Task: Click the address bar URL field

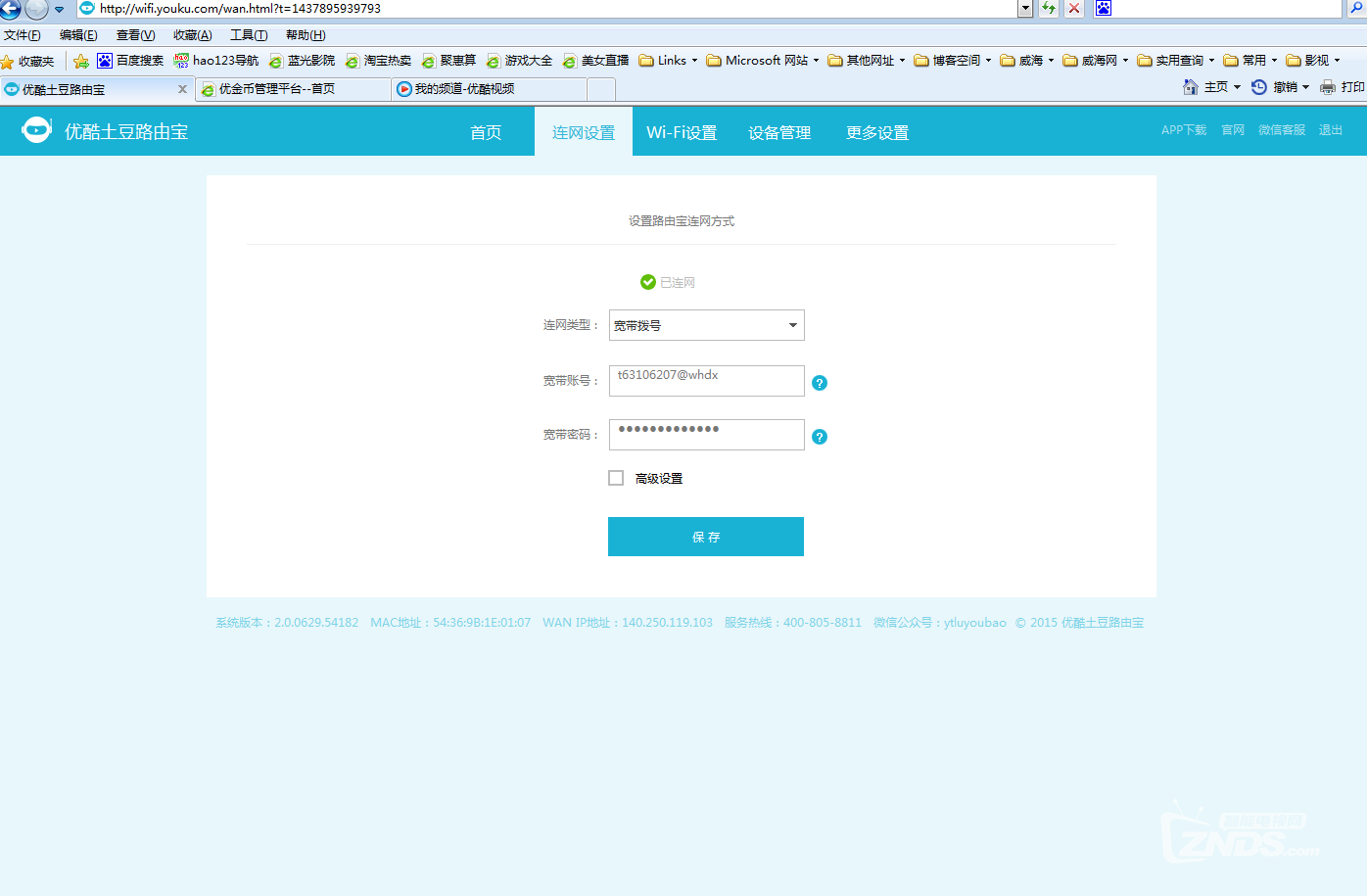Action: point(546,8)
